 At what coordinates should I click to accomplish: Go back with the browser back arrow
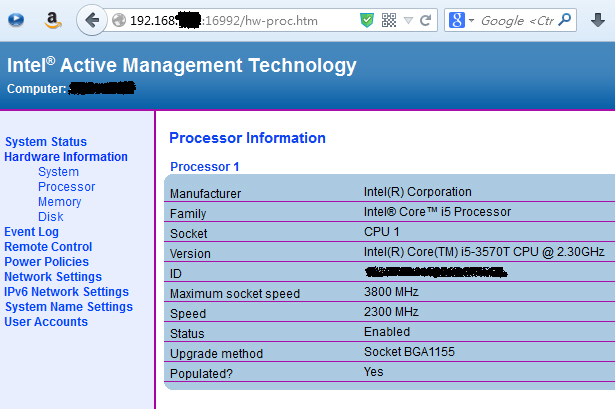pos(92,20)
